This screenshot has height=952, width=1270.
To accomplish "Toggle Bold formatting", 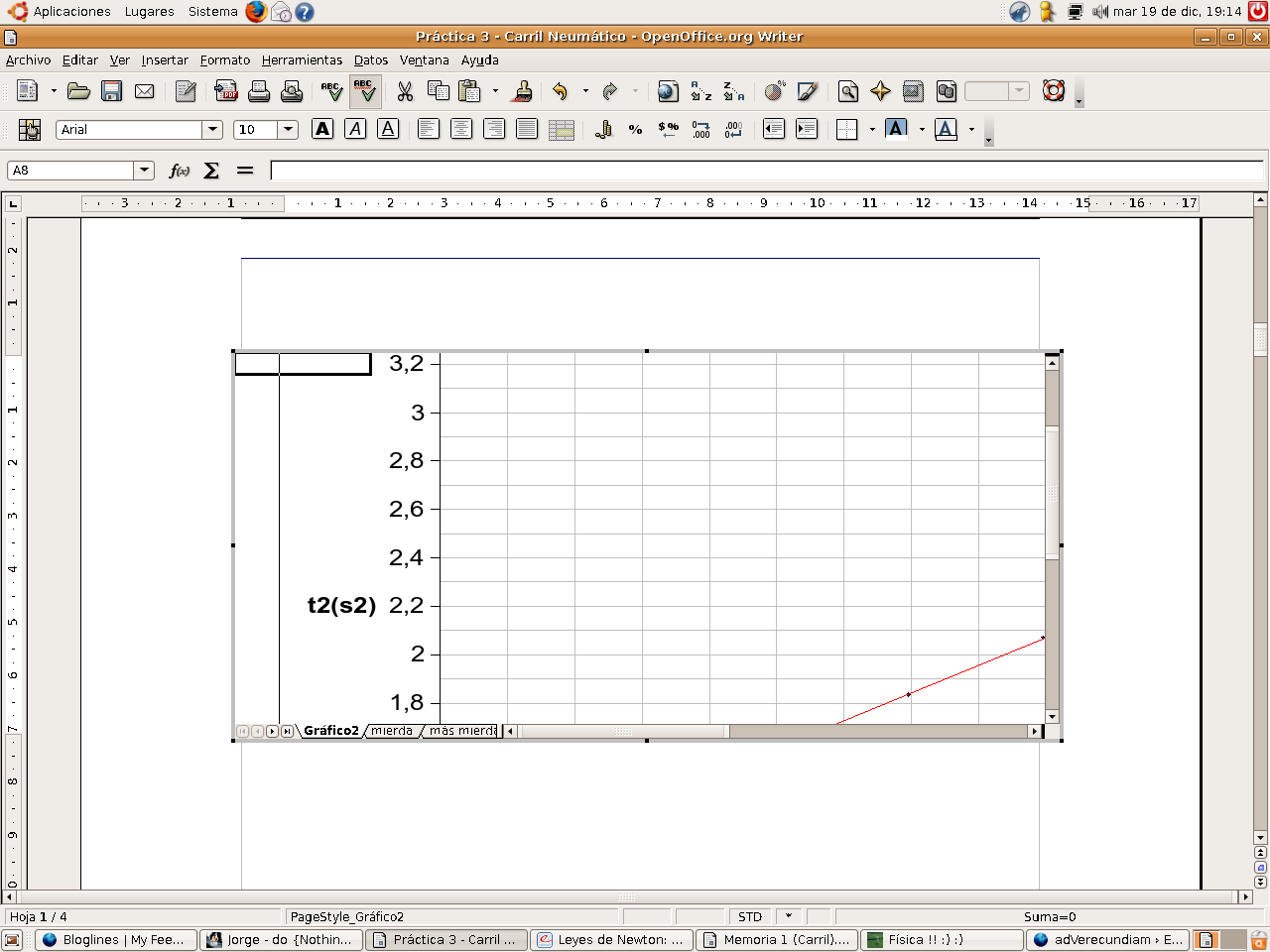I will (322, 129).
